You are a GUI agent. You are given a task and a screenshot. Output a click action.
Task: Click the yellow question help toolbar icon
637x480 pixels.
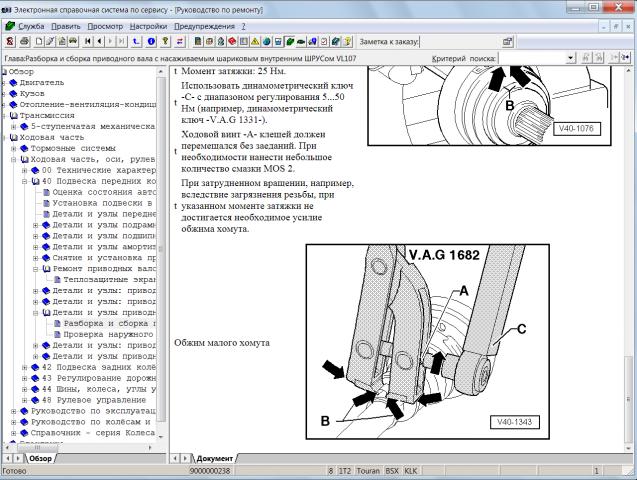tap(347, 41)
